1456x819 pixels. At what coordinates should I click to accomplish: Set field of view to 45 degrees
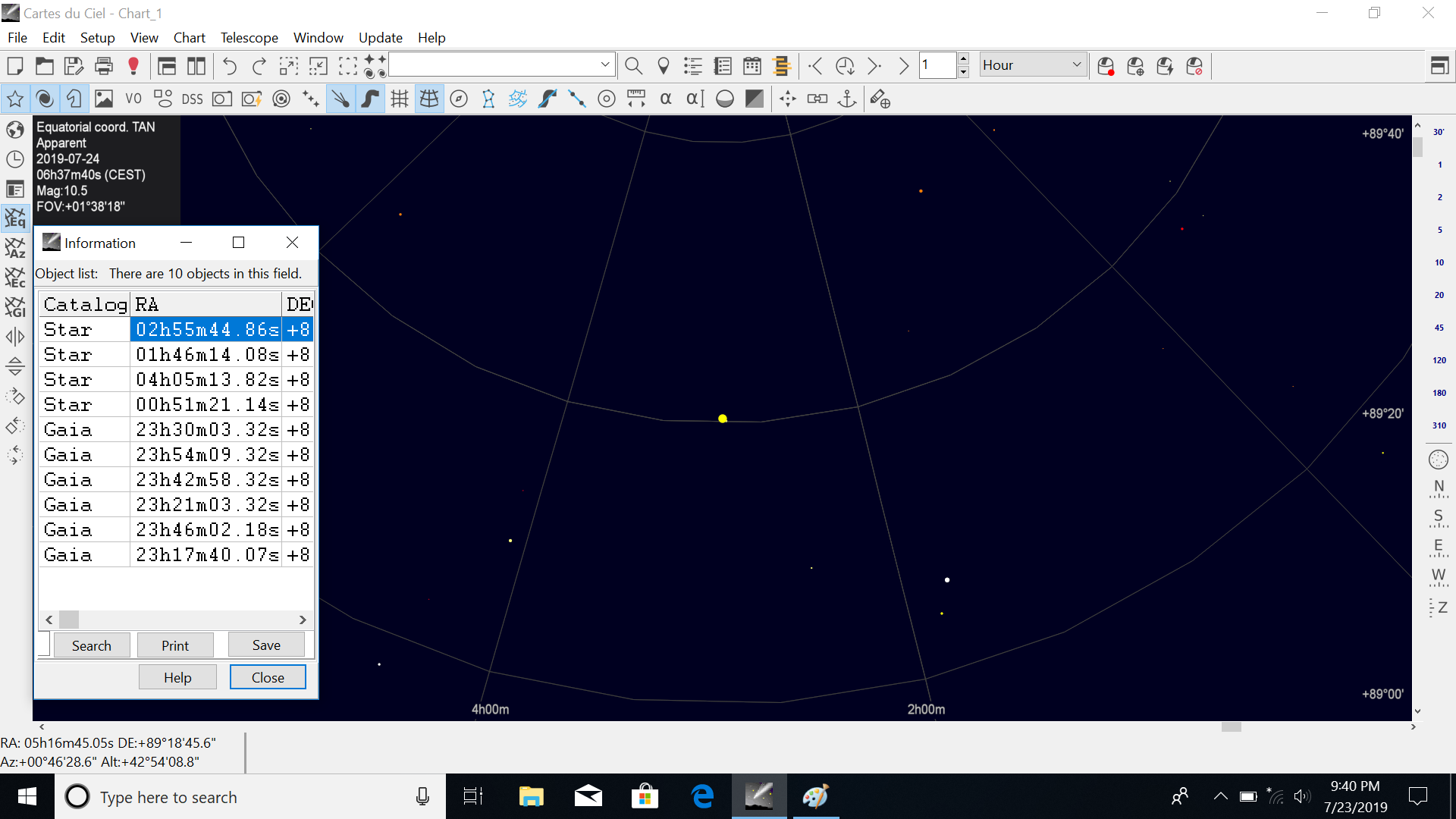pyautogui.click(x=1439, y=328)
